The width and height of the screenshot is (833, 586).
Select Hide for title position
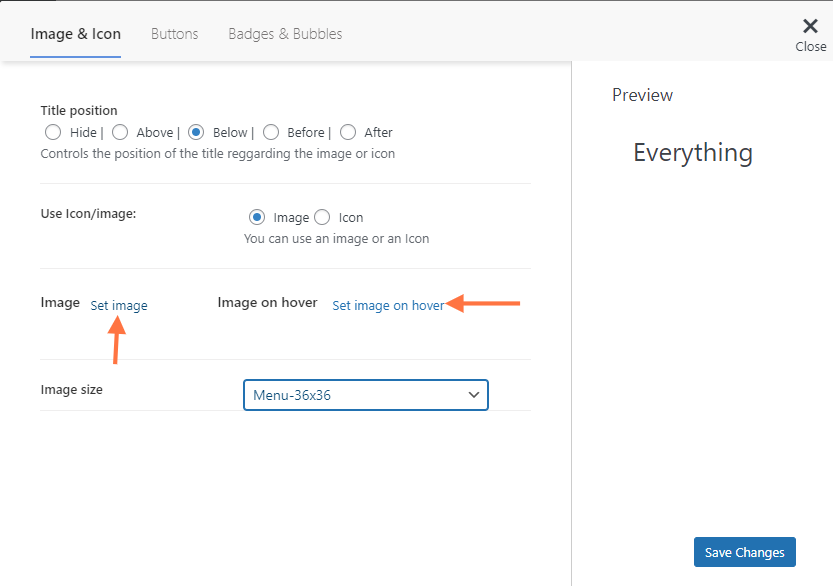point(53,132)
